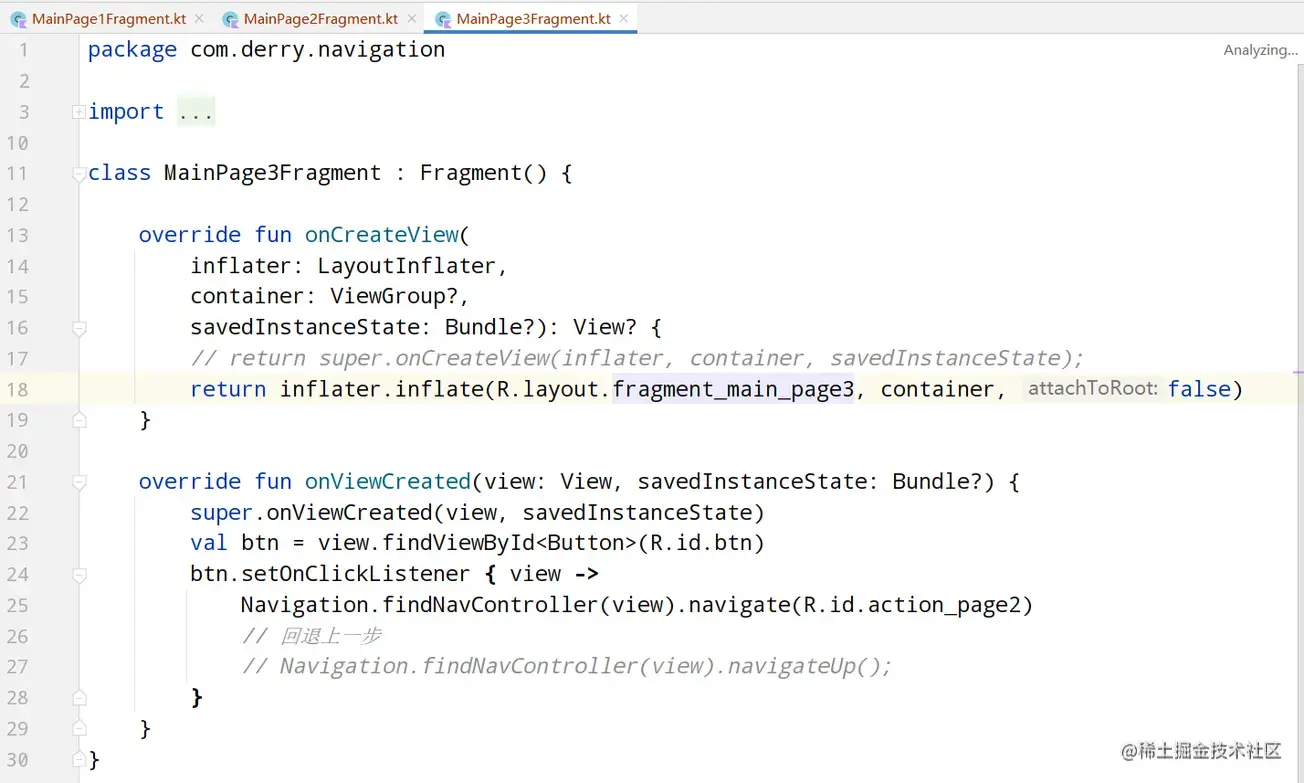
Task: Click the 'onCreateView' function name
Action: [382, 235]
